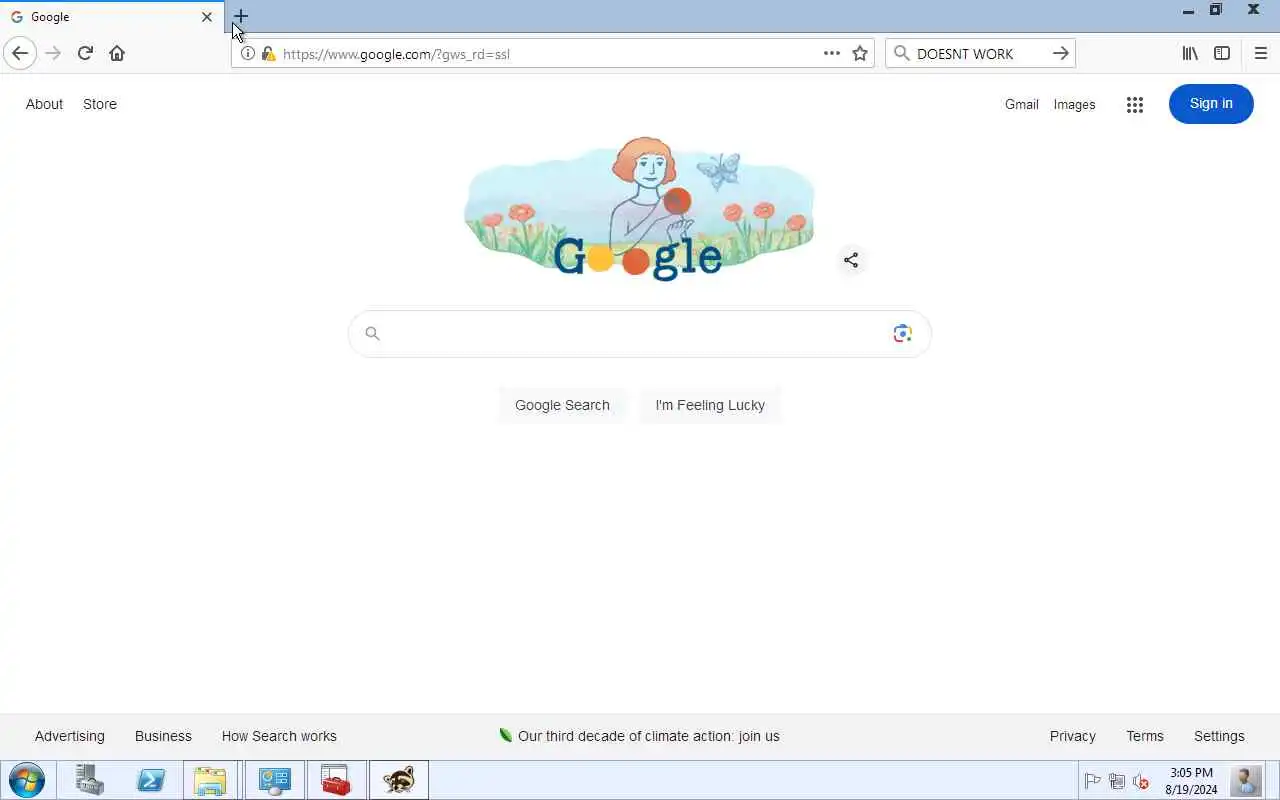Show site information icon in address bar

click(x=248, y=53)
